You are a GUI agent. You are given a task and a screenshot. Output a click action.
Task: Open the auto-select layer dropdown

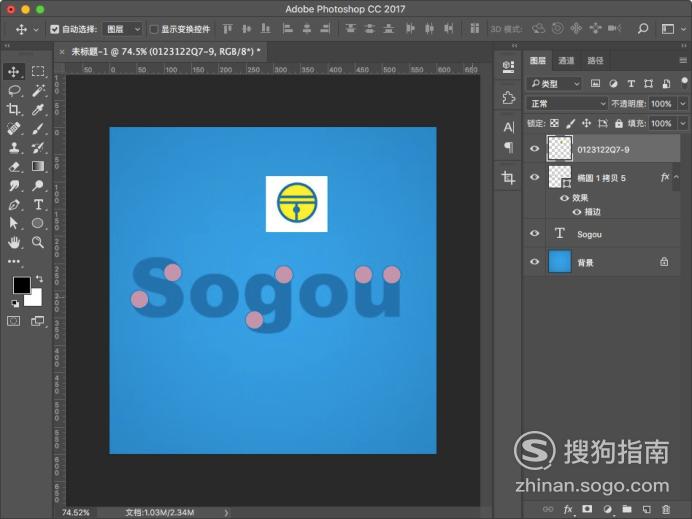[x=123, y=29]
